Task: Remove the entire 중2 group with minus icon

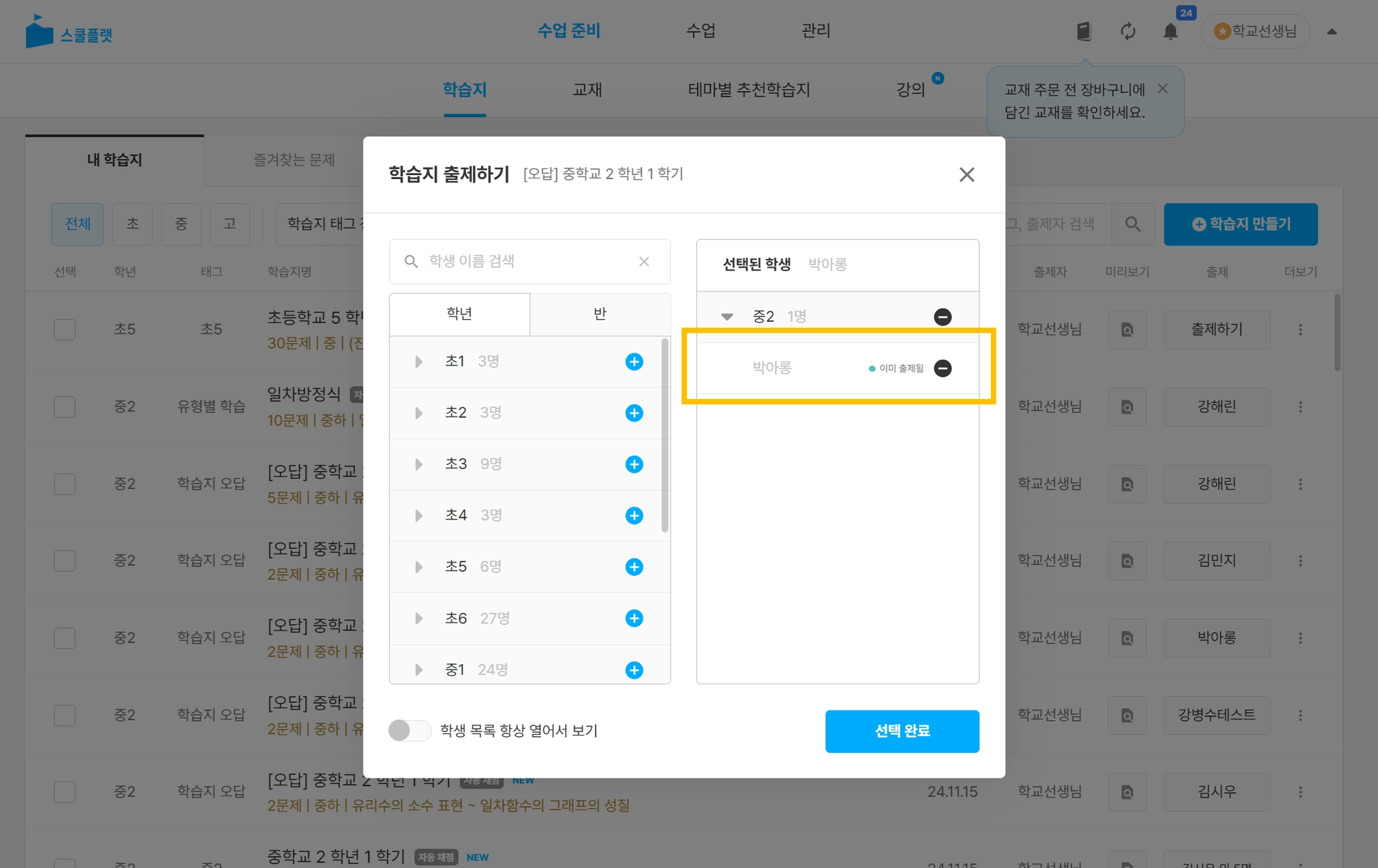Action: (x=943, y=317)
